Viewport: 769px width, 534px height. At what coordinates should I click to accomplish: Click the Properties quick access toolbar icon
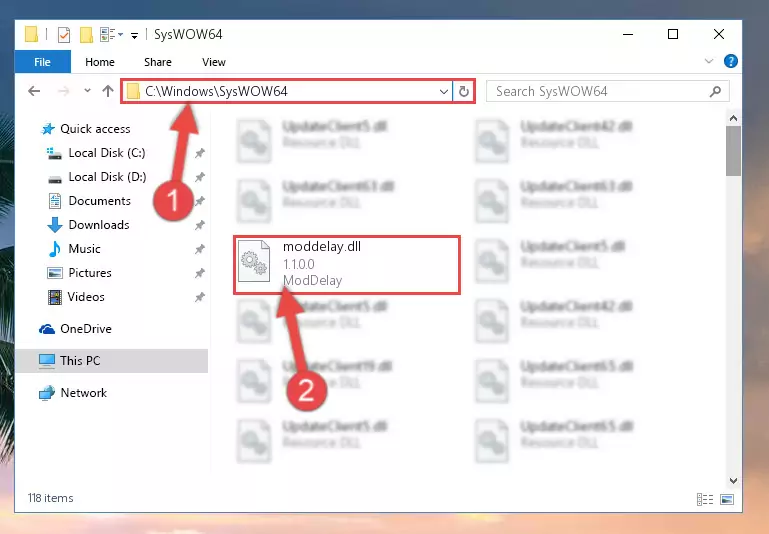pyautogui.click(x=64, y=34)
